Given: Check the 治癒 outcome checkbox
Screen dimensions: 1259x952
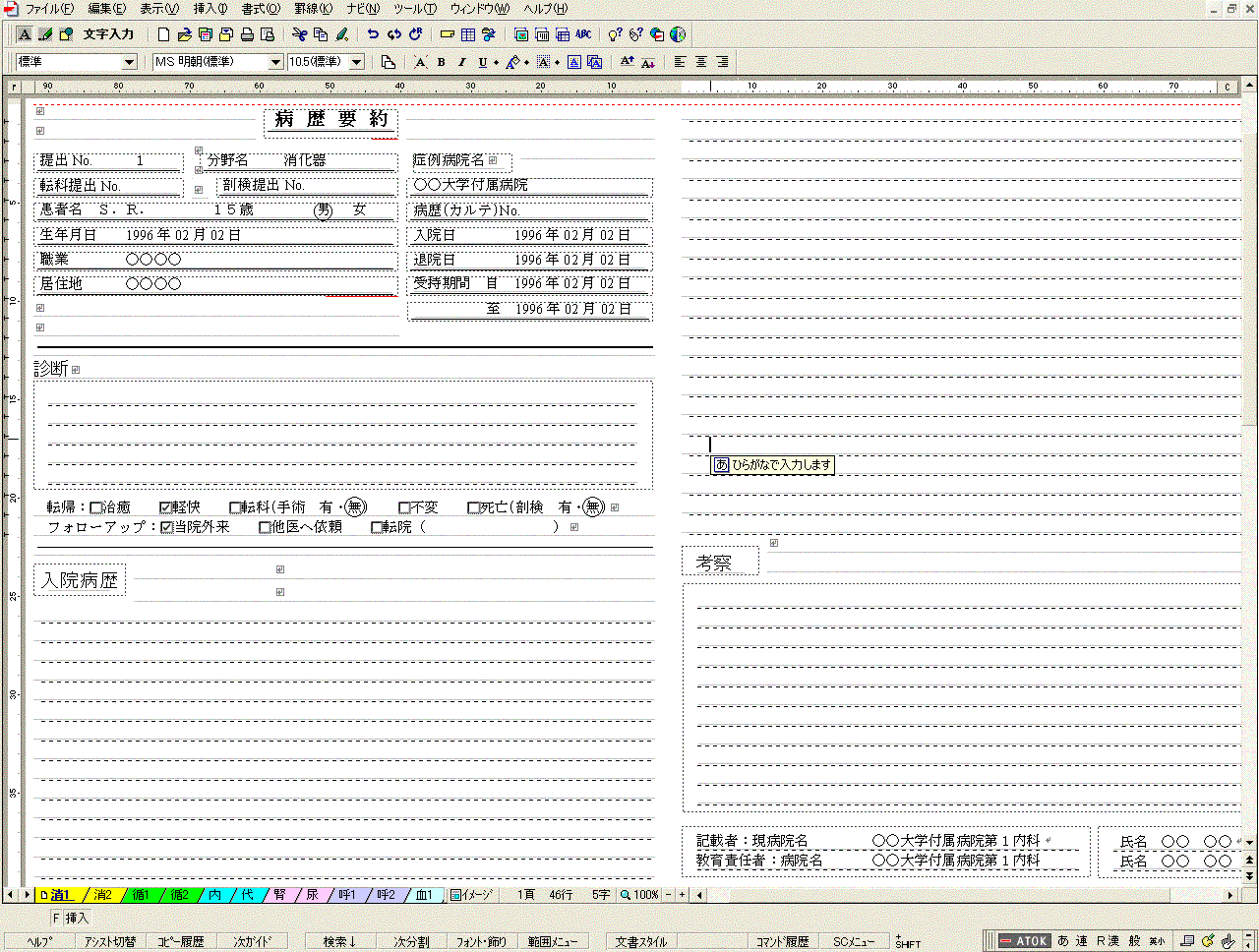Looking at the screenshot, I should [x=96, y=508].
